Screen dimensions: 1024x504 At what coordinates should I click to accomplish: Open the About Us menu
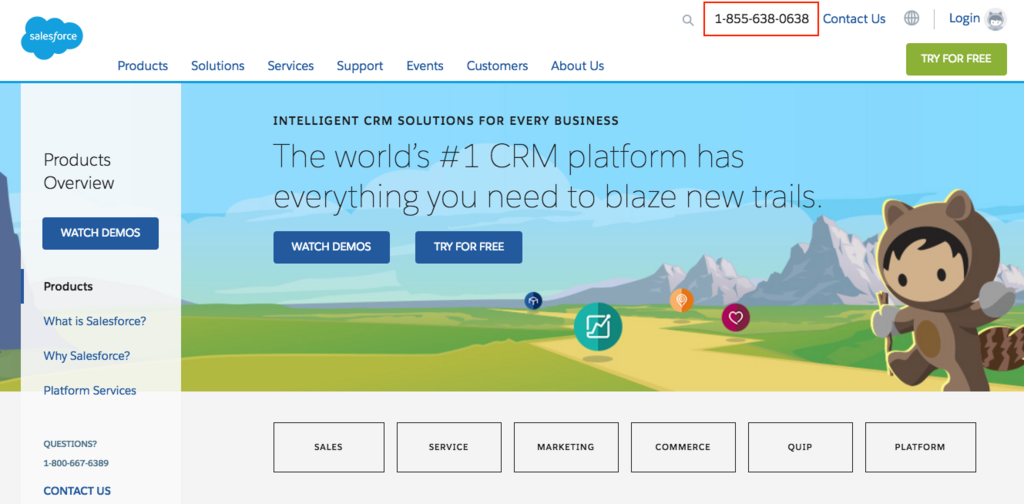point(577,66)
